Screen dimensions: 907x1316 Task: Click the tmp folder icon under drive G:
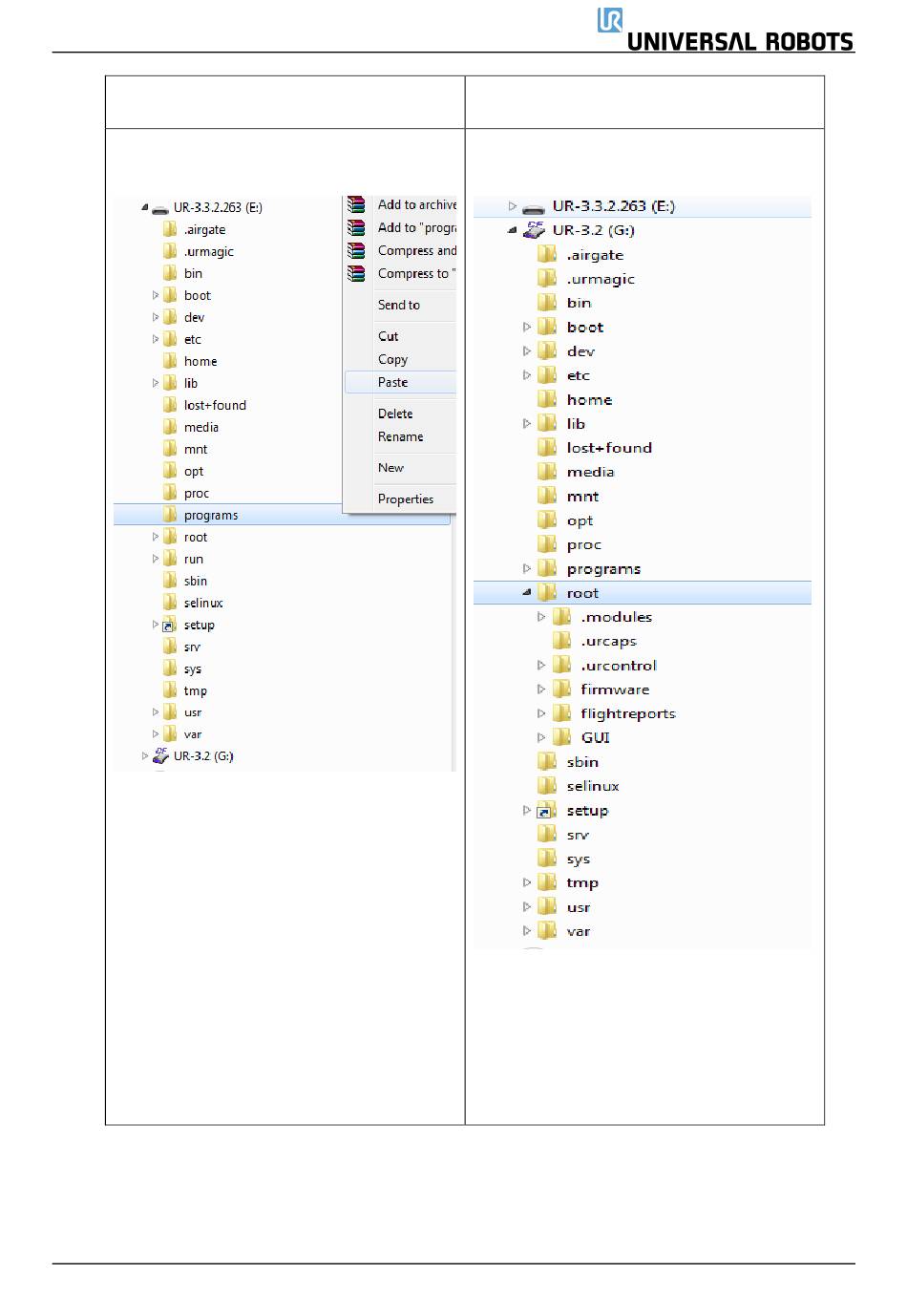[x=547, y=882]
